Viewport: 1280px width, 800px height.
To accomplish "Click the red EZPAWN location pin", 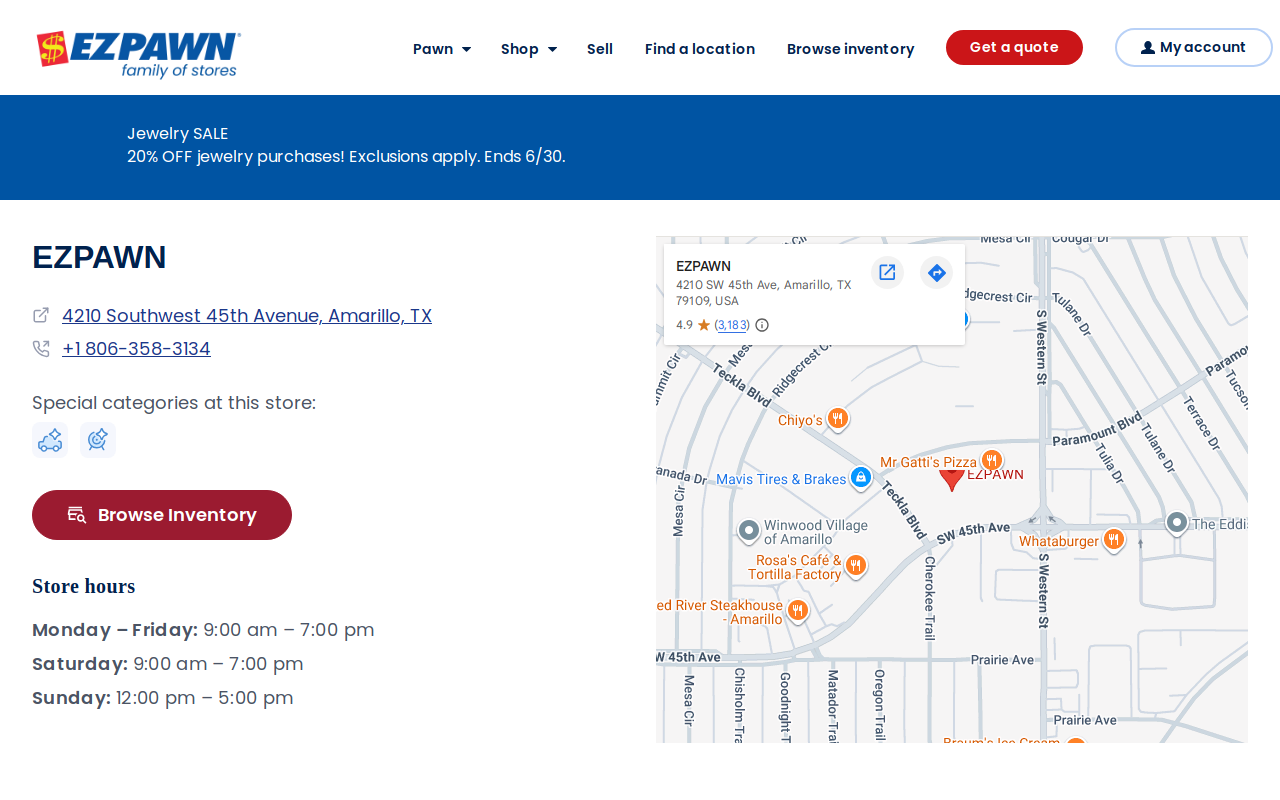I will pos(952,479).
